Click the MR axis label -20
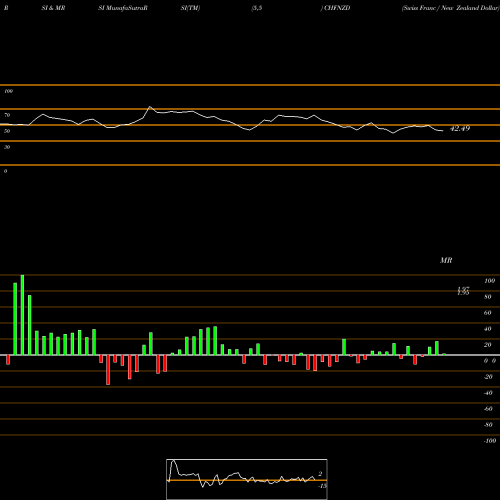The image size is (500, 500). pyautogui.click(x=488, y=377)
